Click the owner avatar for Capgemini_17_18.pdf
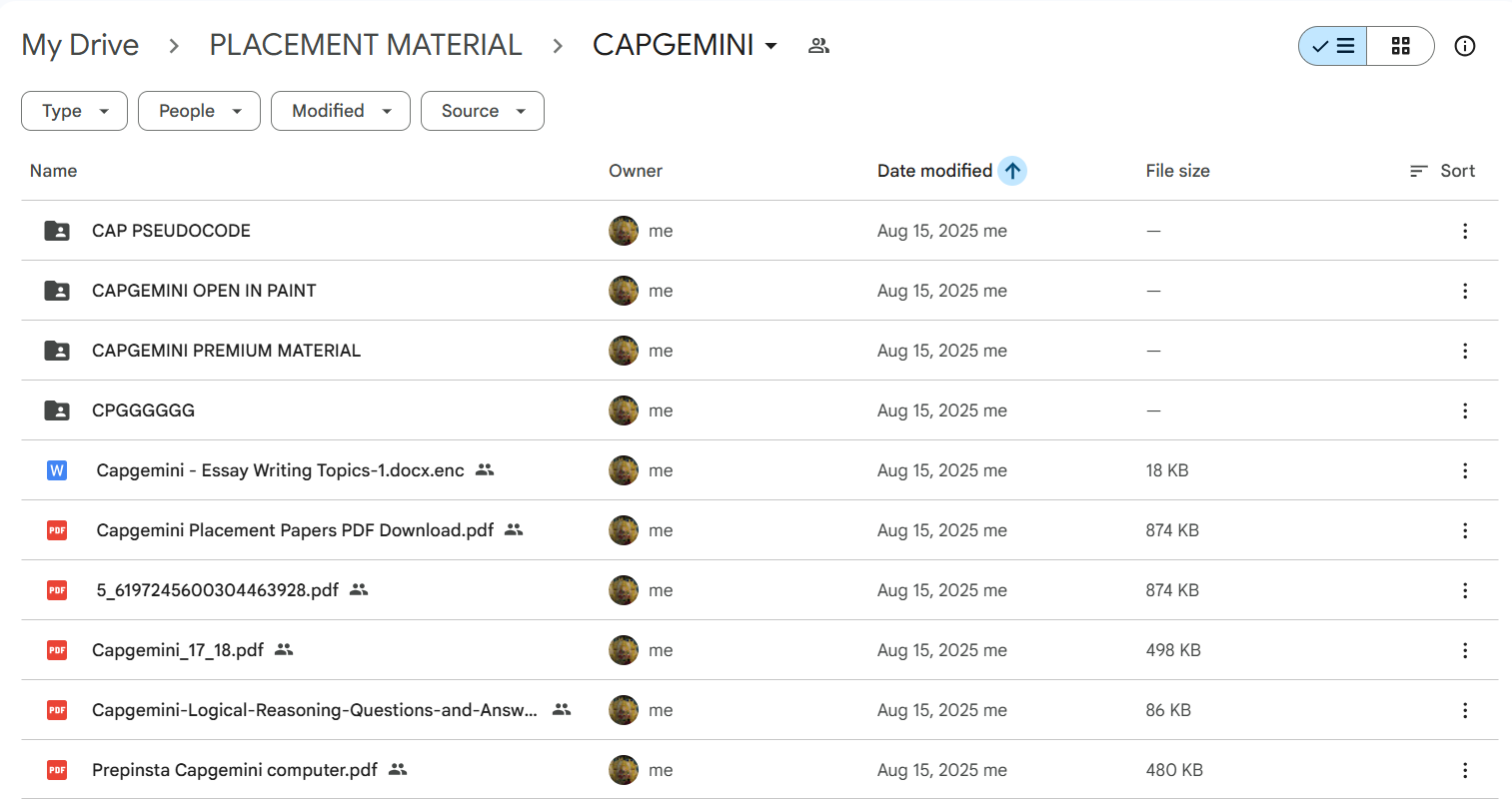1512x801 pixels. click(623, 650)
